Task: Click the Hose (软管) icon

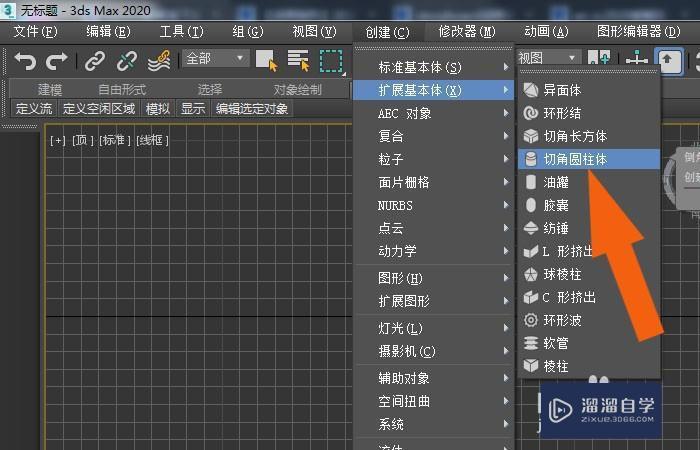Action: pos(530,343)
